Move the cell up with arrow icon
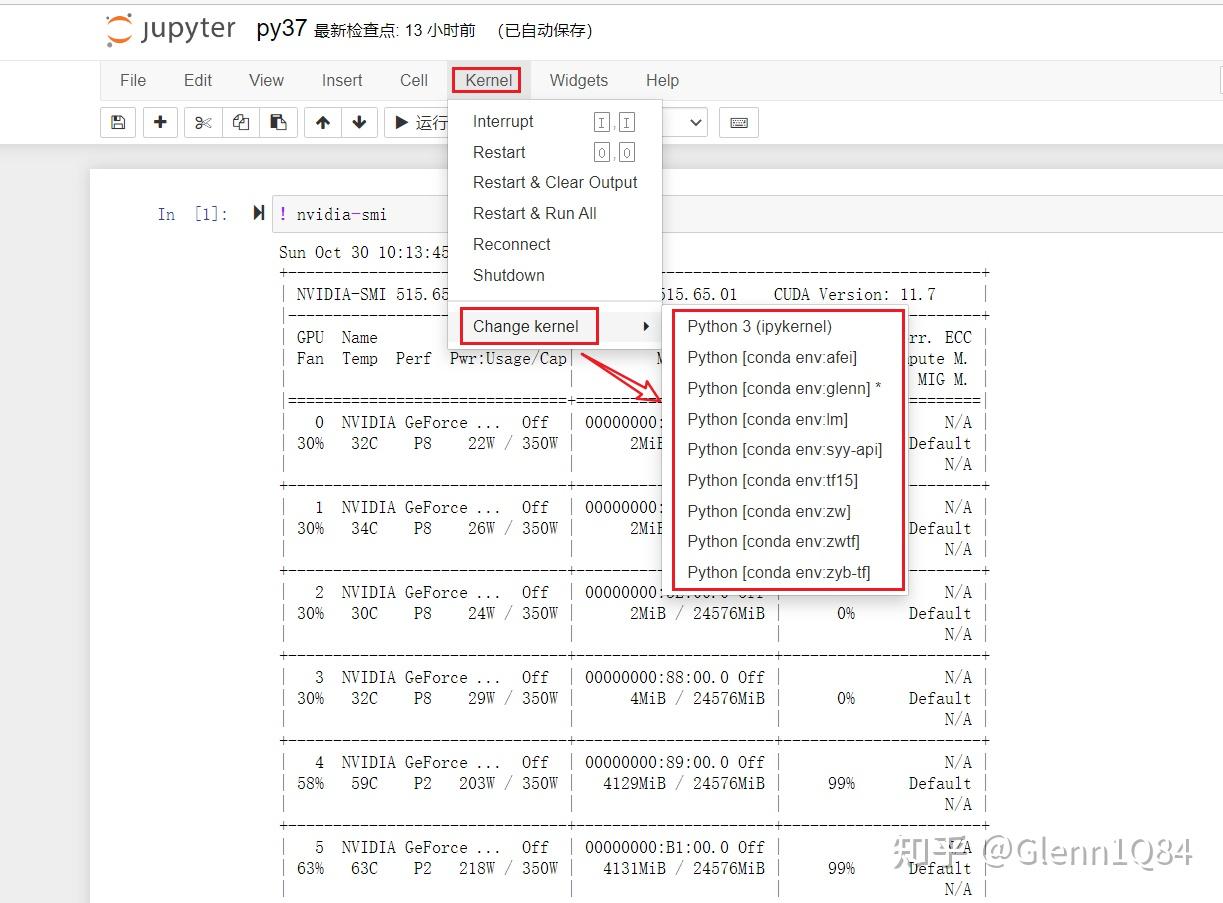Viewport: 1223px width, 903px height. coord(321,122)
